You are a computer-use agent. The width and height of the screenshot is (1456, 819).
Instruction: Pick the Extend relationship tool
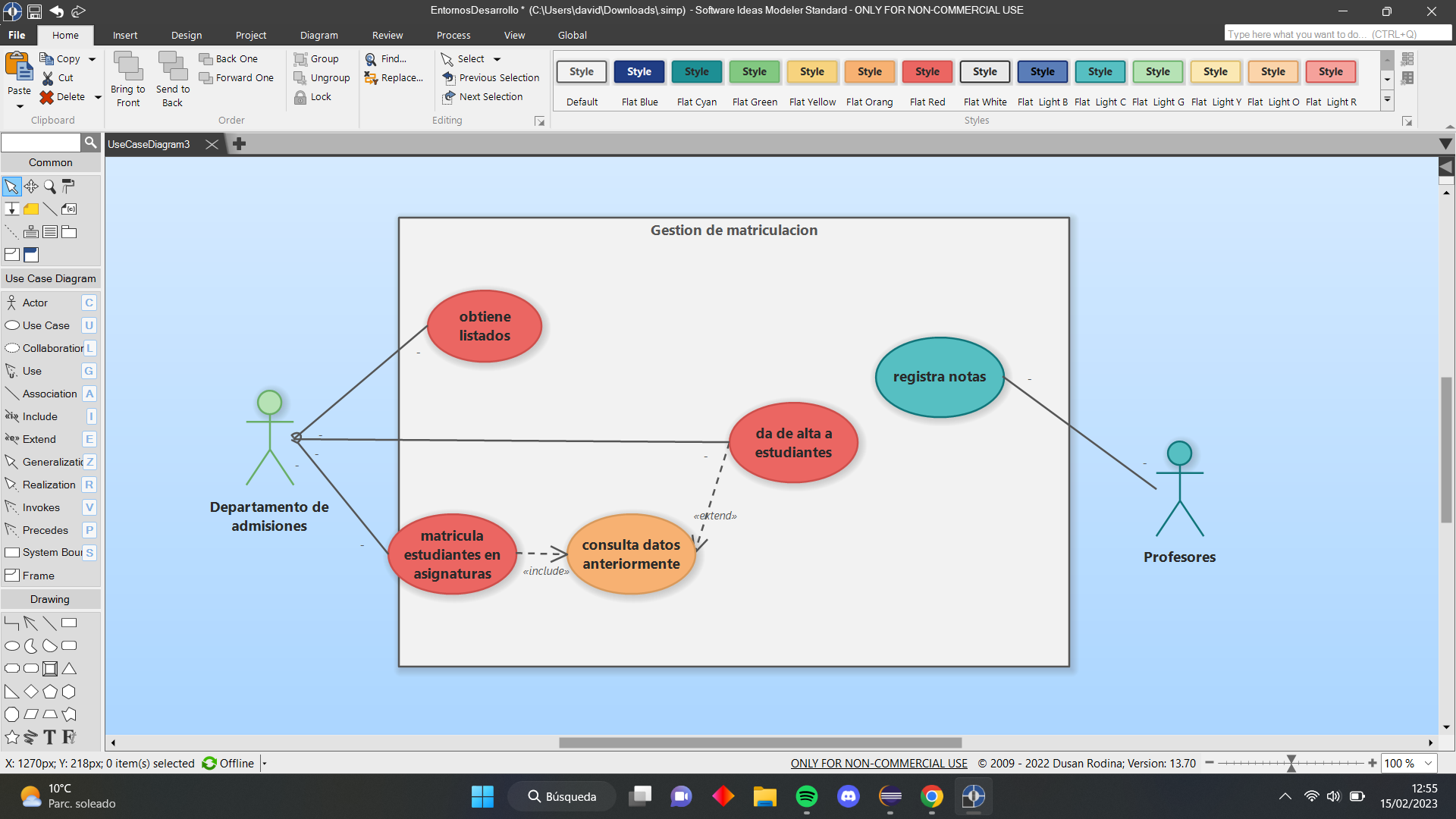[39, 439]
